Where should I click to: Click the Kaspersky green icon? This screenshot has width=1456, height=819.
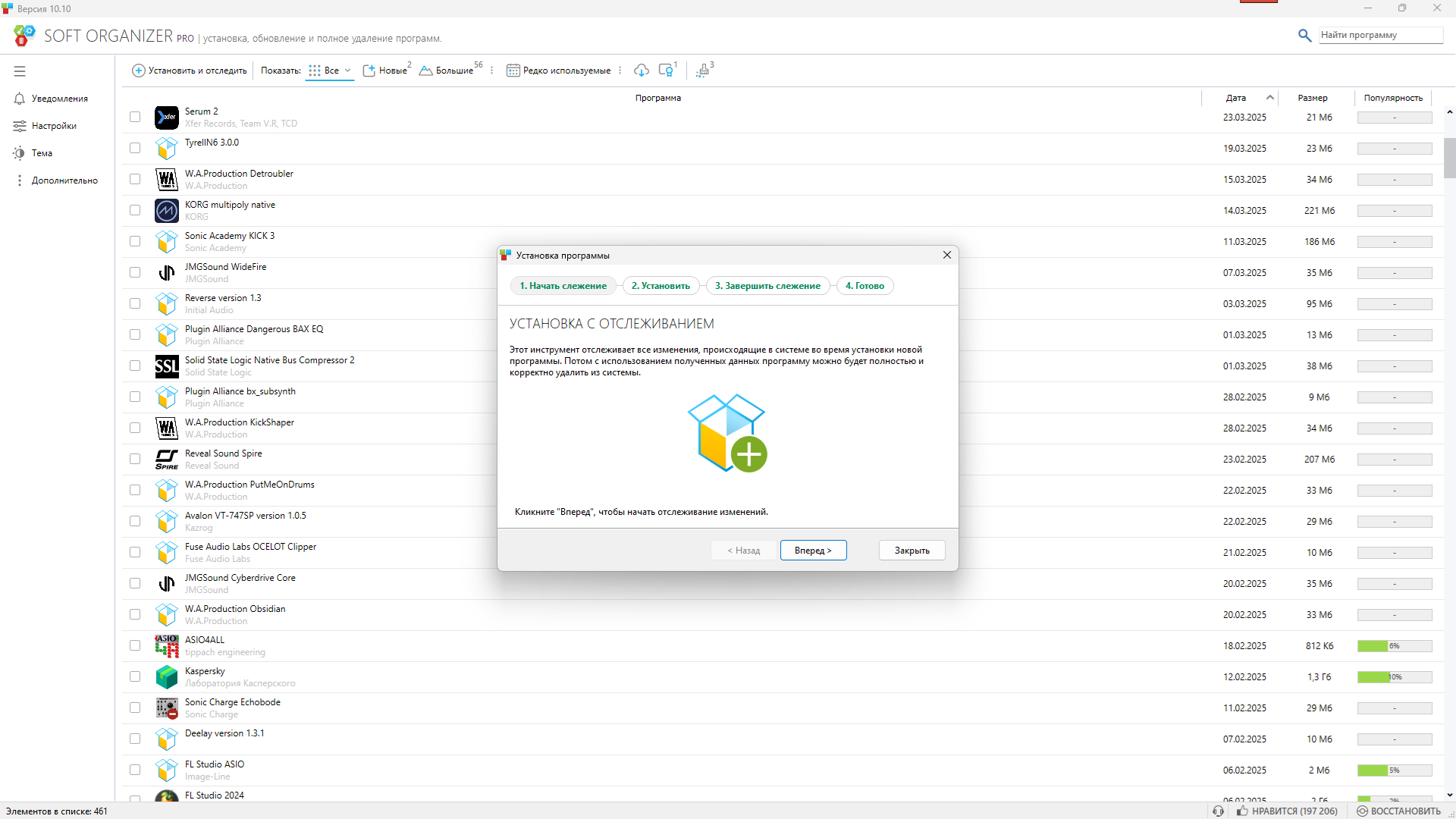167,677
